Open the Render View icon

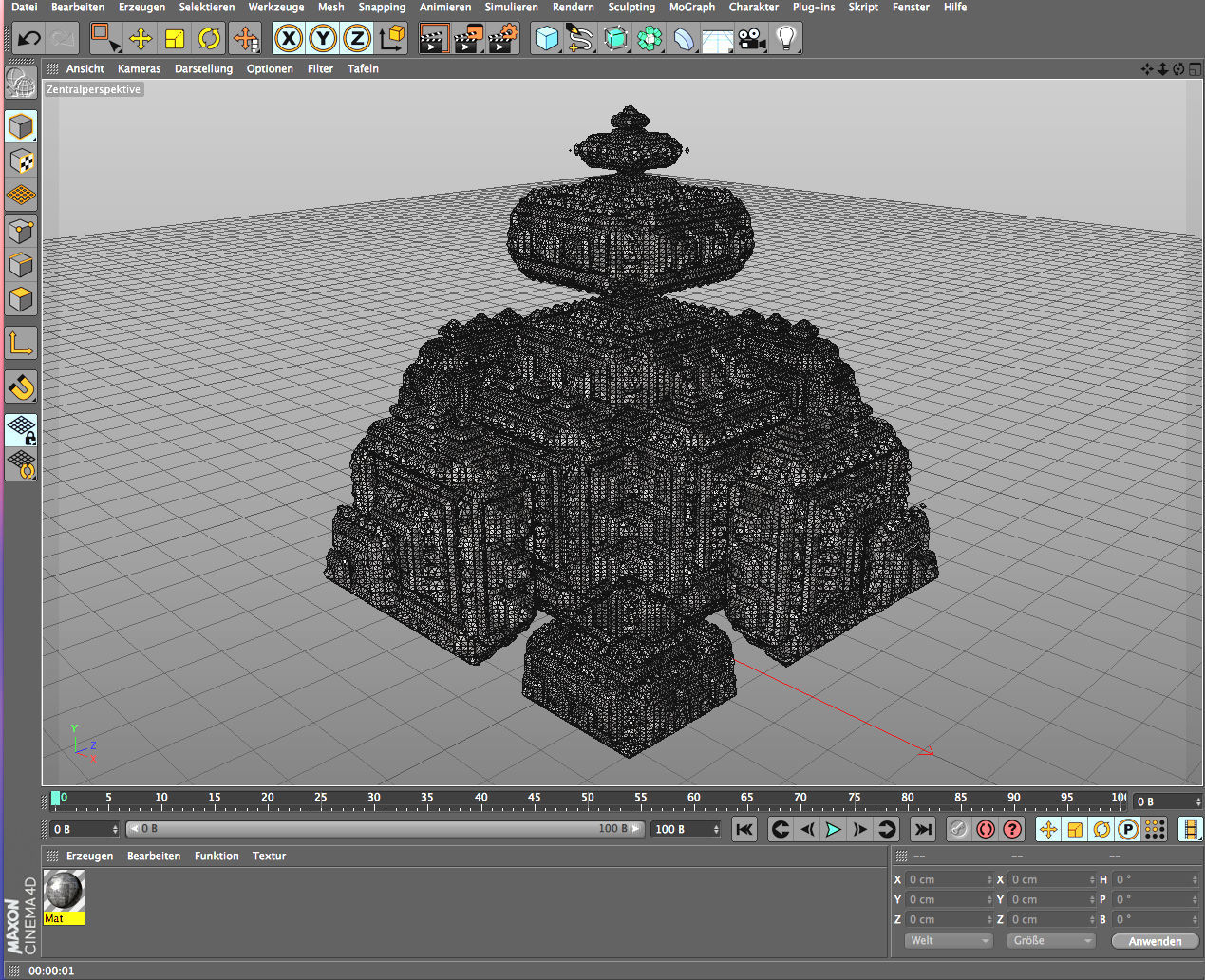pos(434,38)
